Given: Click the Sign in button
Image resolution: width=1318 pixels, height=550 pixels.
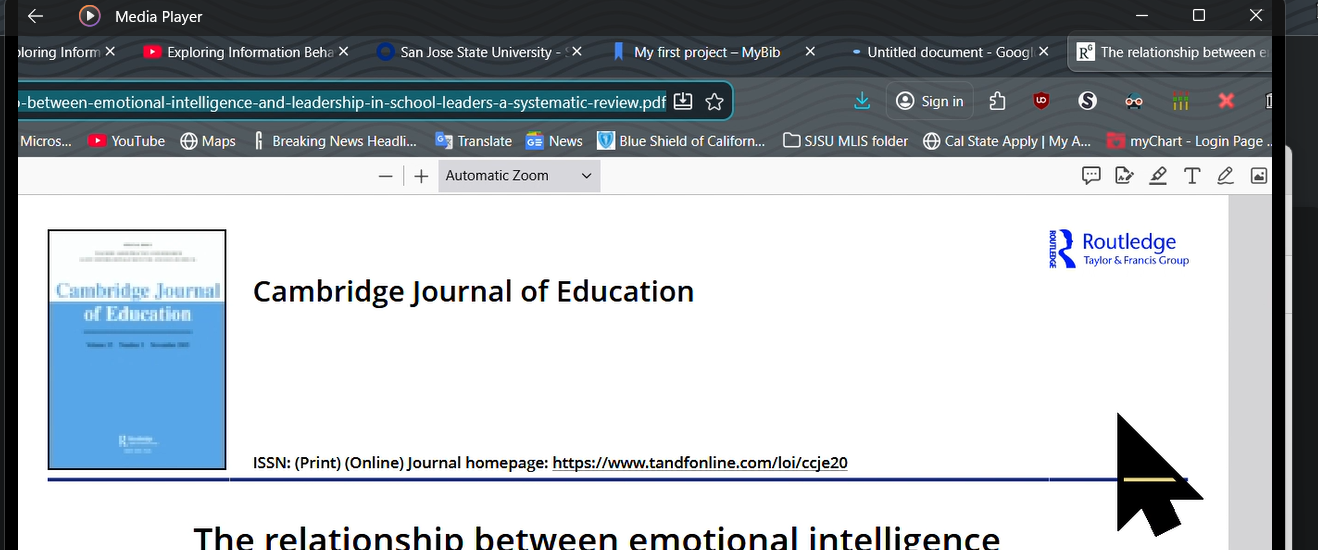Looking at the screenshot, I should point(930,101).
